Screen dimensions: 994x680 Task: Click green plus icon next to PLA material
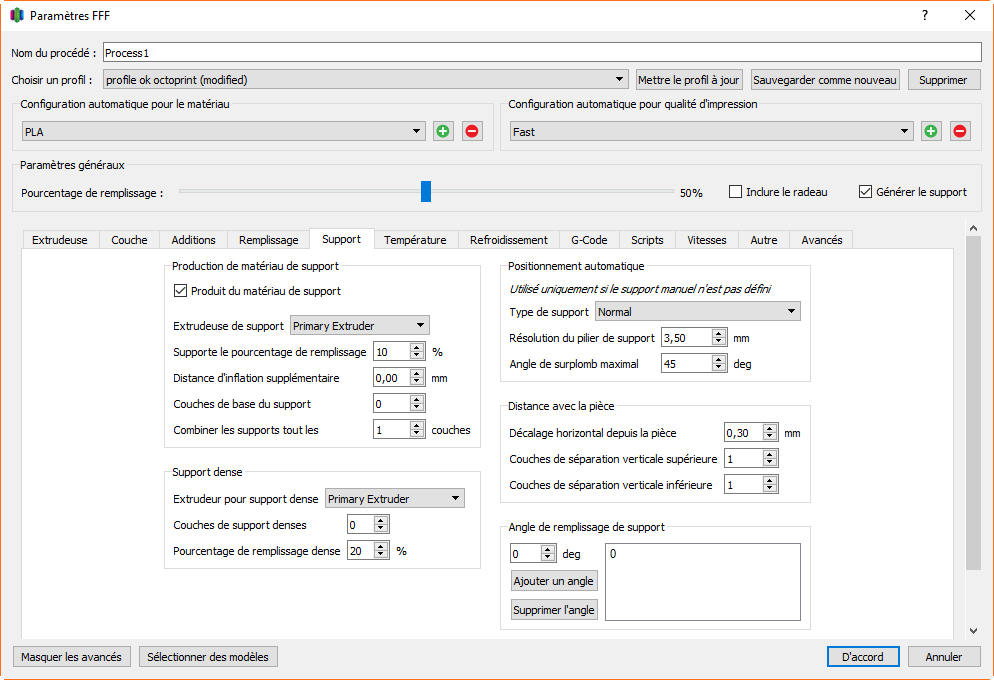(443, 131)
